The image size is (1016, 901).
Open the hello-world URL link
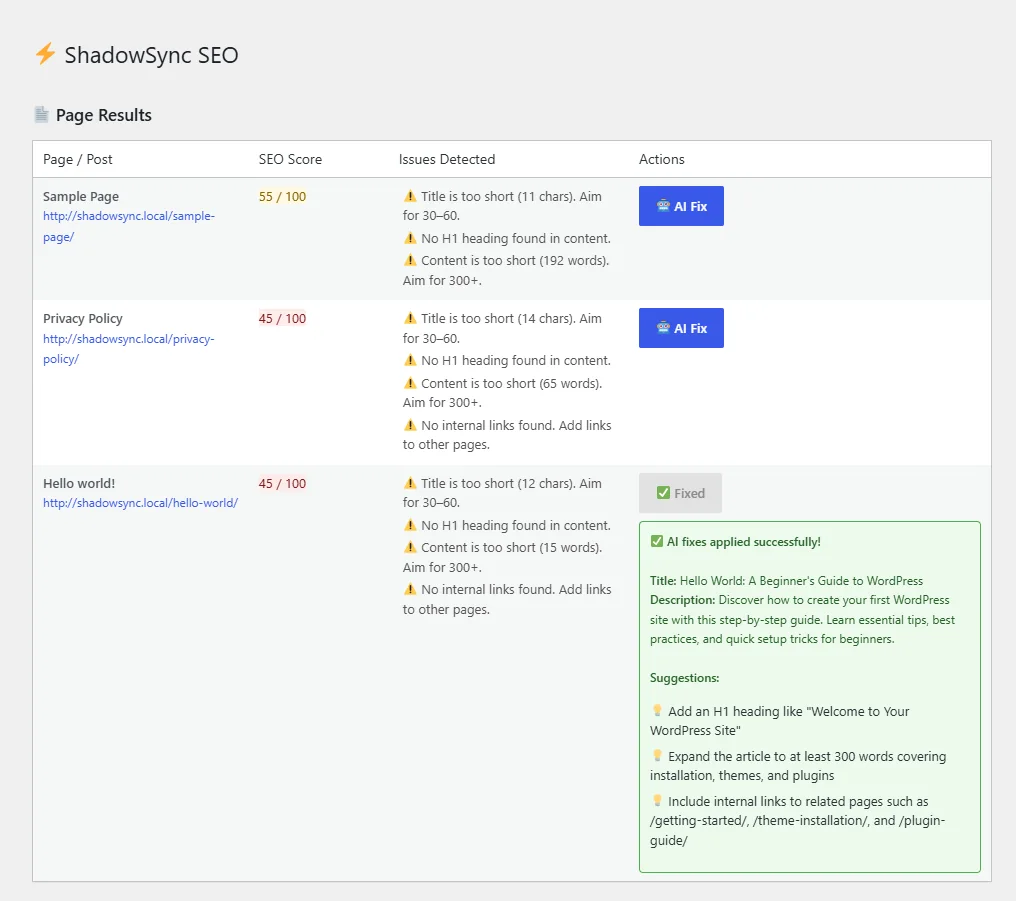pyautogui.click(x=141, y=503)
